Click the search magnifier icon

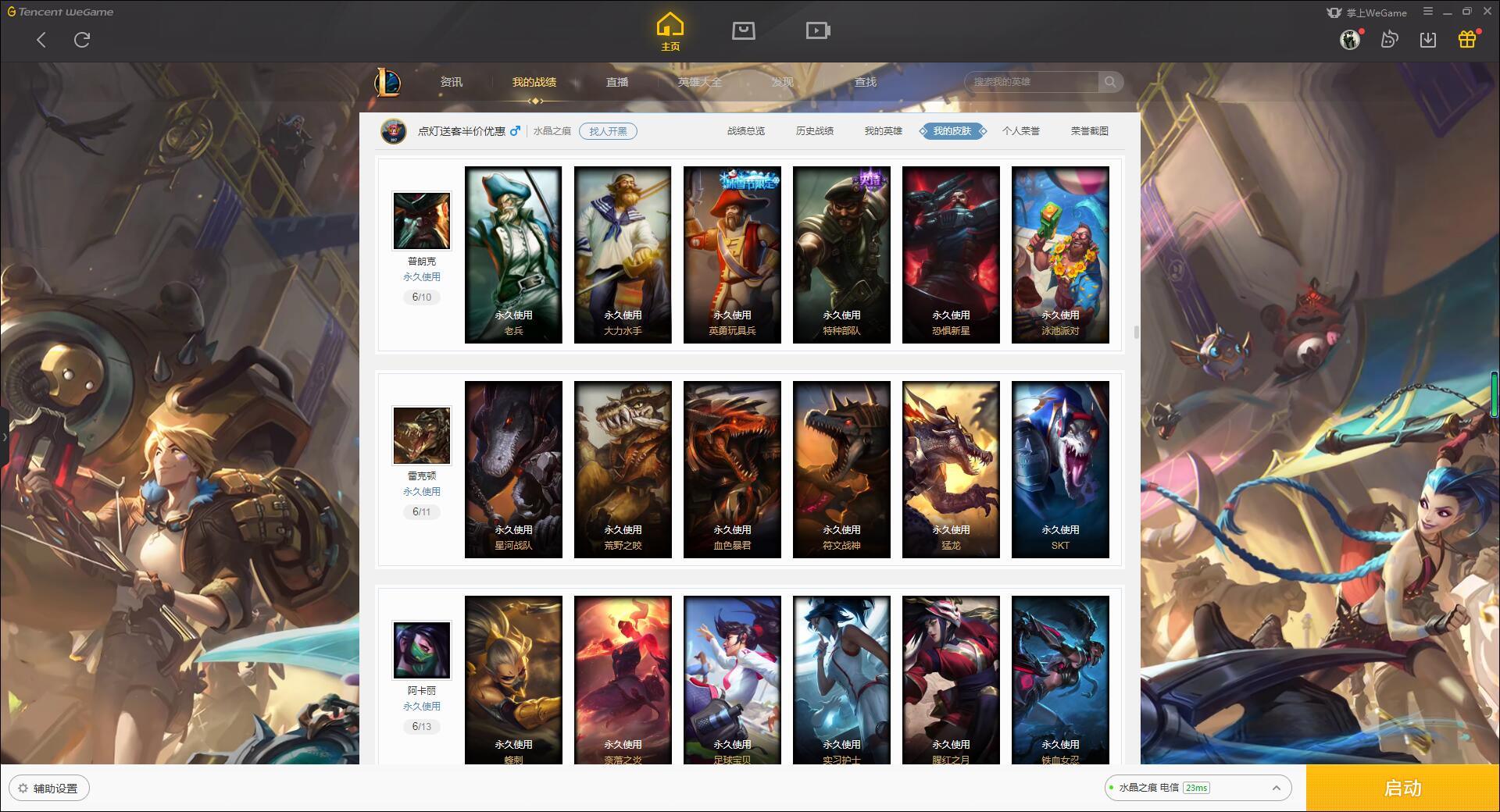point(1109,82)
